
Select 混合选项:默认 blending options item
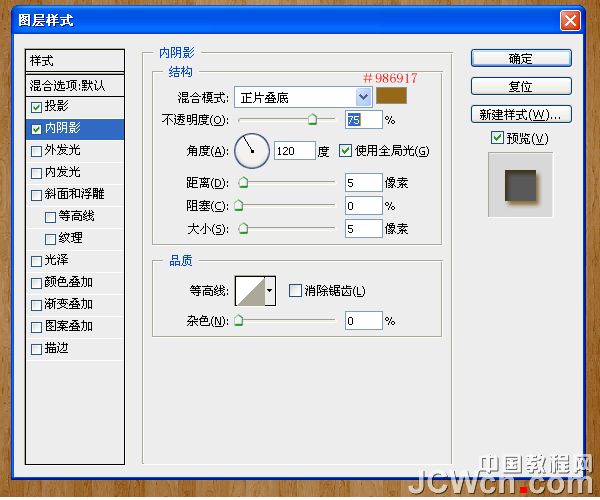pos(75,85)
